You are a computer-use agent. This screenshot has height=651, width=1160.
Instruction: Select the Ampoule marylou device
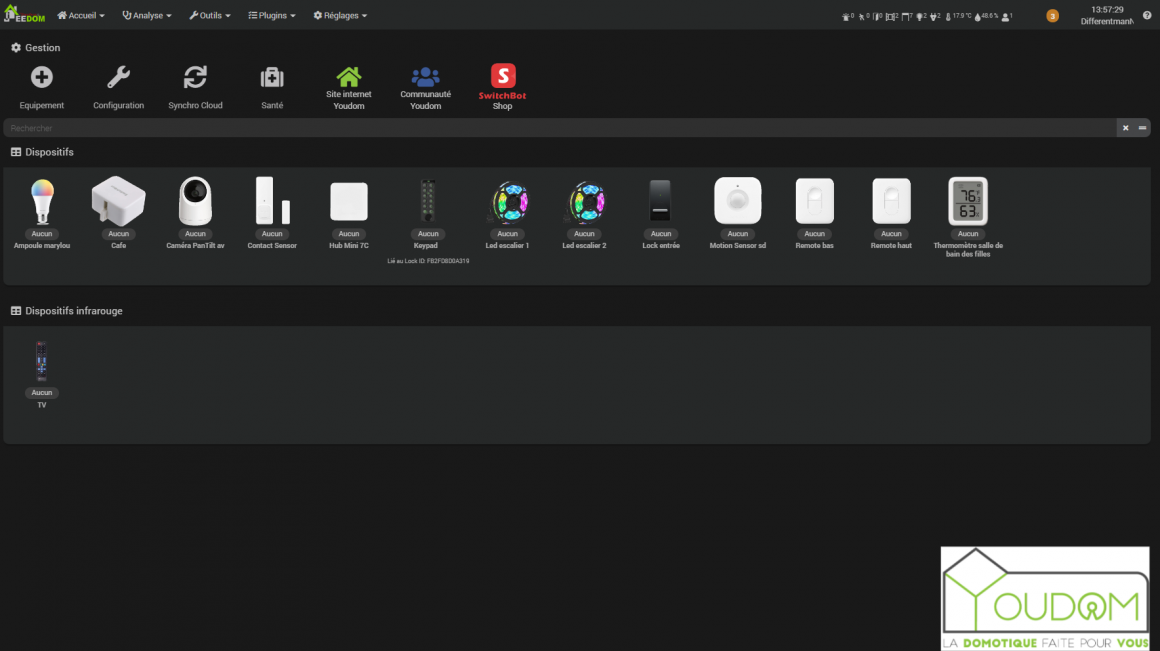(42, 203)
